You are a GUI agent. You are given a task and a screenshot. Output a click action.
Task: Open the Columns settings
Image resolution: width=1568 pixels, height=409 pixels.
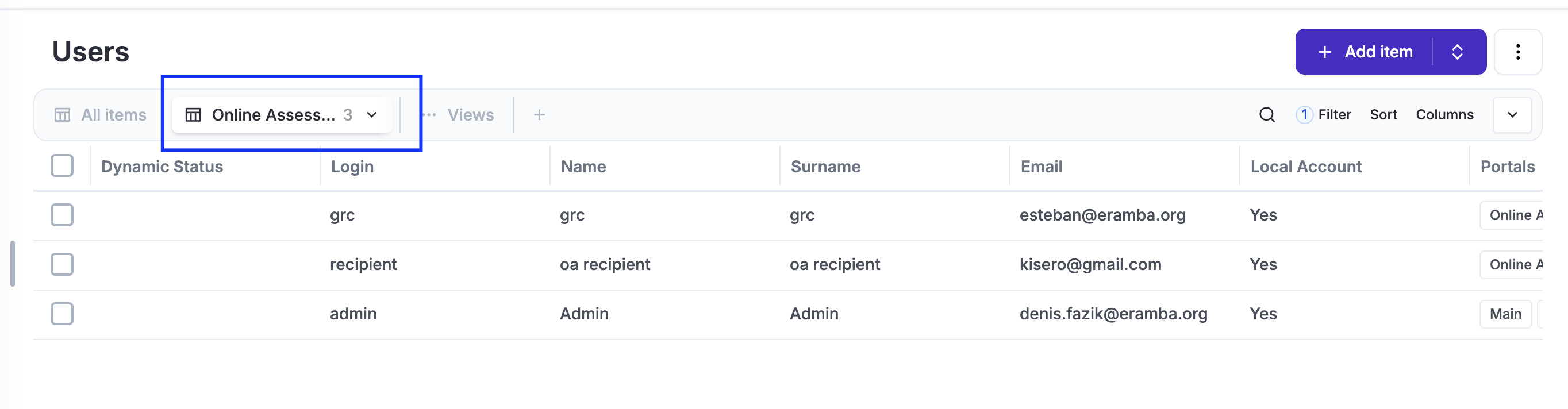1444,114
